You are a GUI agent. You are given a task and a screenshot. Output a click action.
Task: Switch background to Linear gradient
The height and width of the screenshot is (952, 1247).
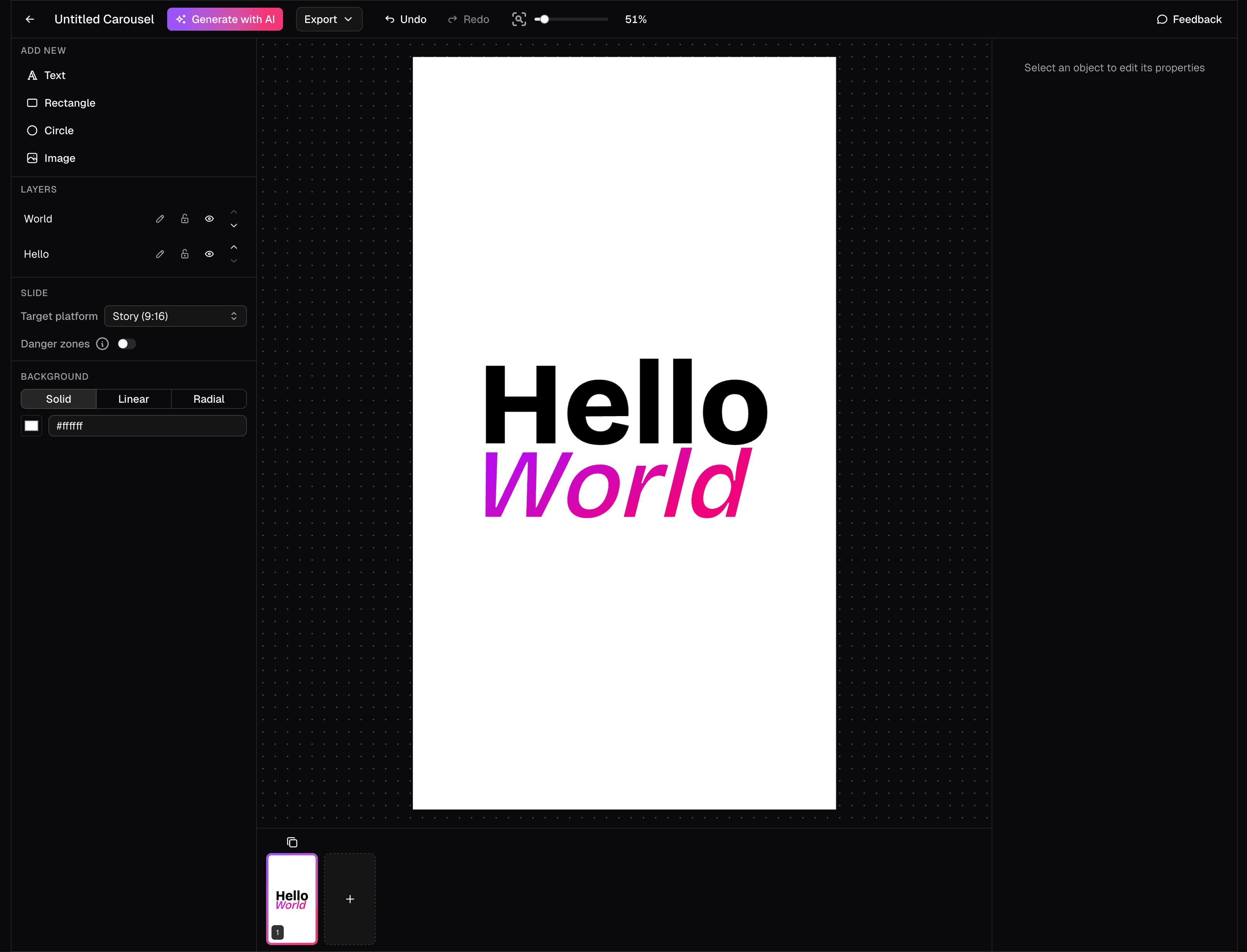[x=133, y=399]
